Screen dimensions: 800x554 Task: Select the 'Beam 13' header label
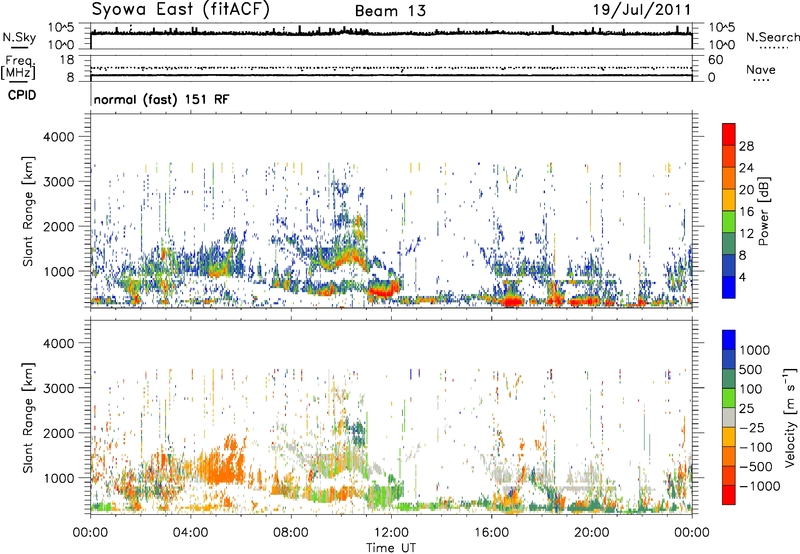tap(390, 11)
